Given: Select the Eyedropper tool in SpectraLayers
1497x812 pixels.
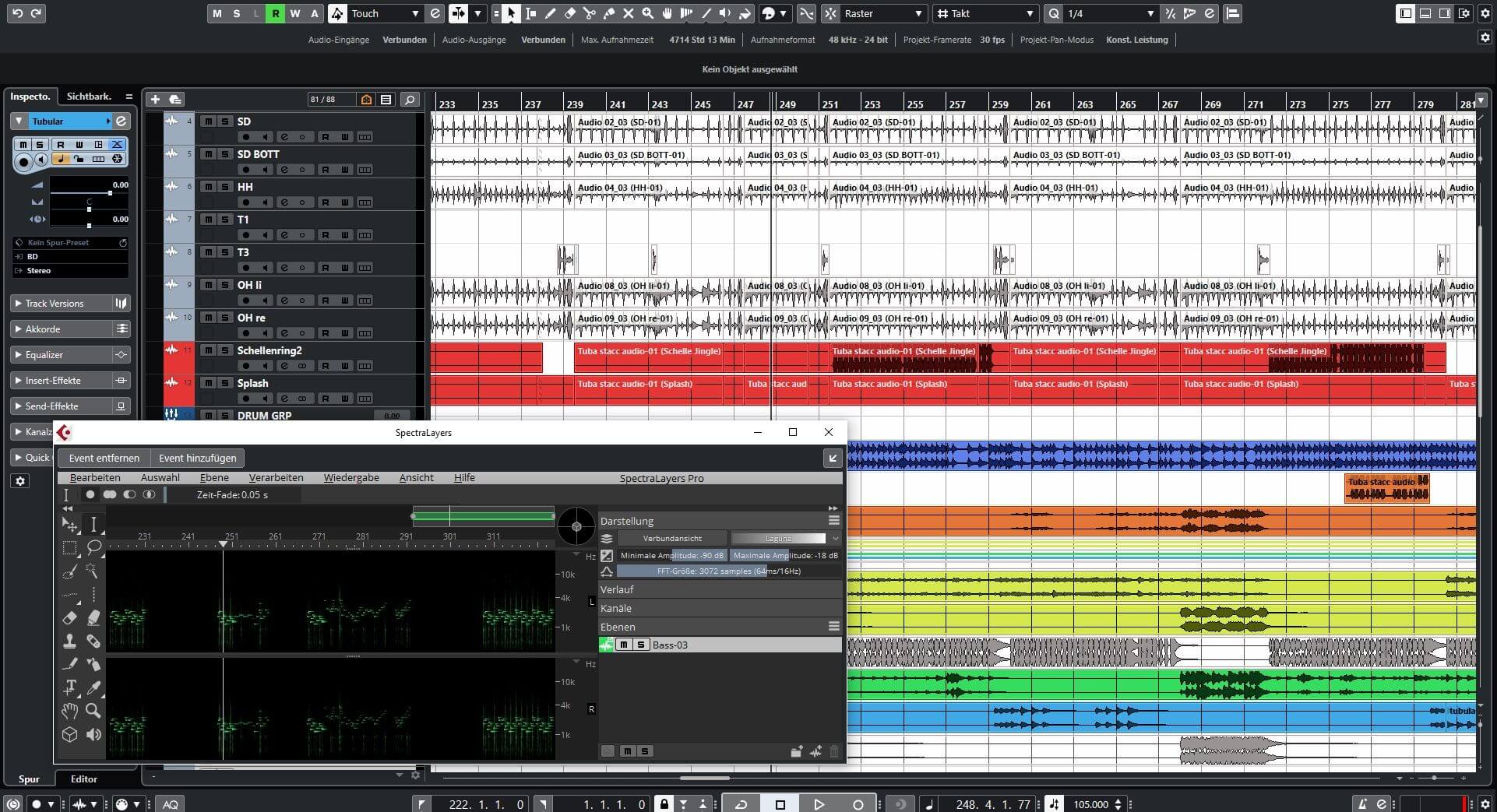Looking at the screenshot, I should click(x=93, y=687).
